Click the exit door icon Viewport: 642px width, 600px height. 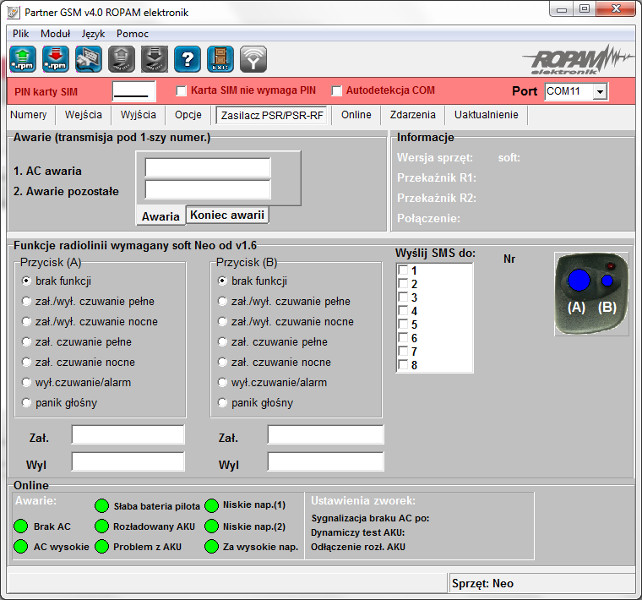[x=220, y=59]
